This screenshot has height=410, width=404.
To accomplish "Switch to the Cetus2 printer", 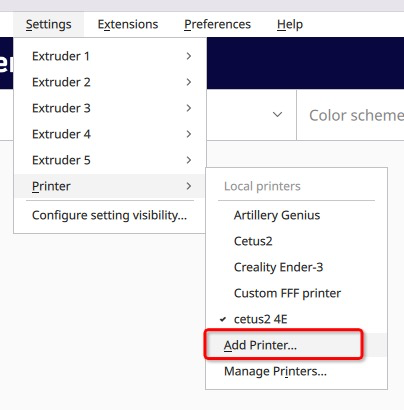I will click(296, 241).
